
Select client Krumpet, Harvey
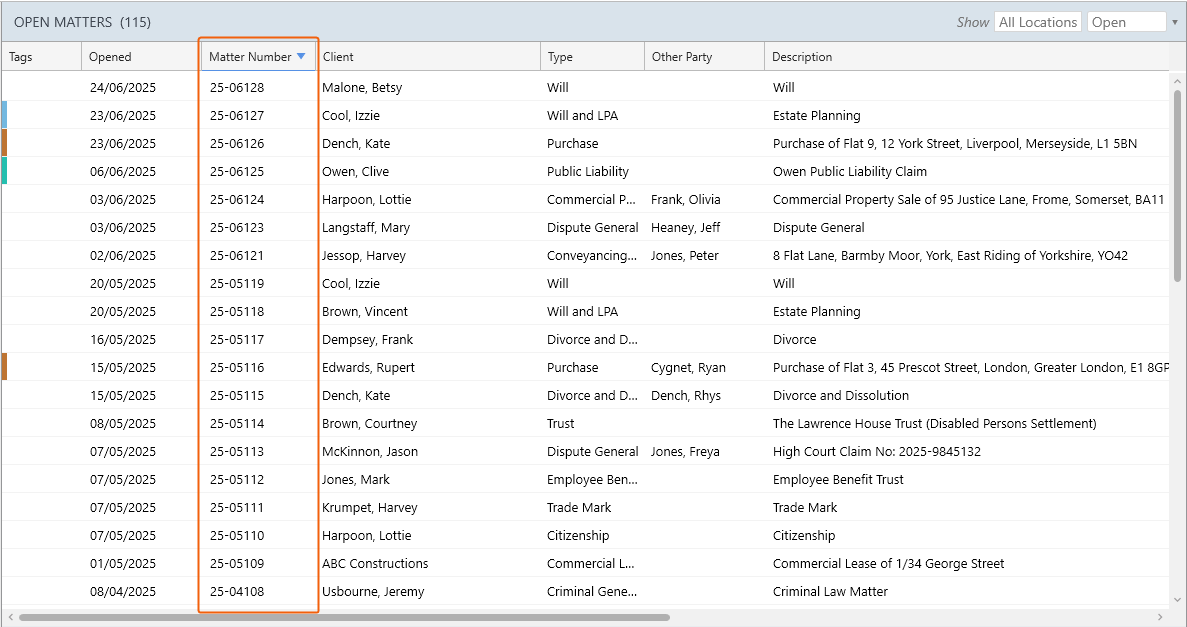(369, 507)
